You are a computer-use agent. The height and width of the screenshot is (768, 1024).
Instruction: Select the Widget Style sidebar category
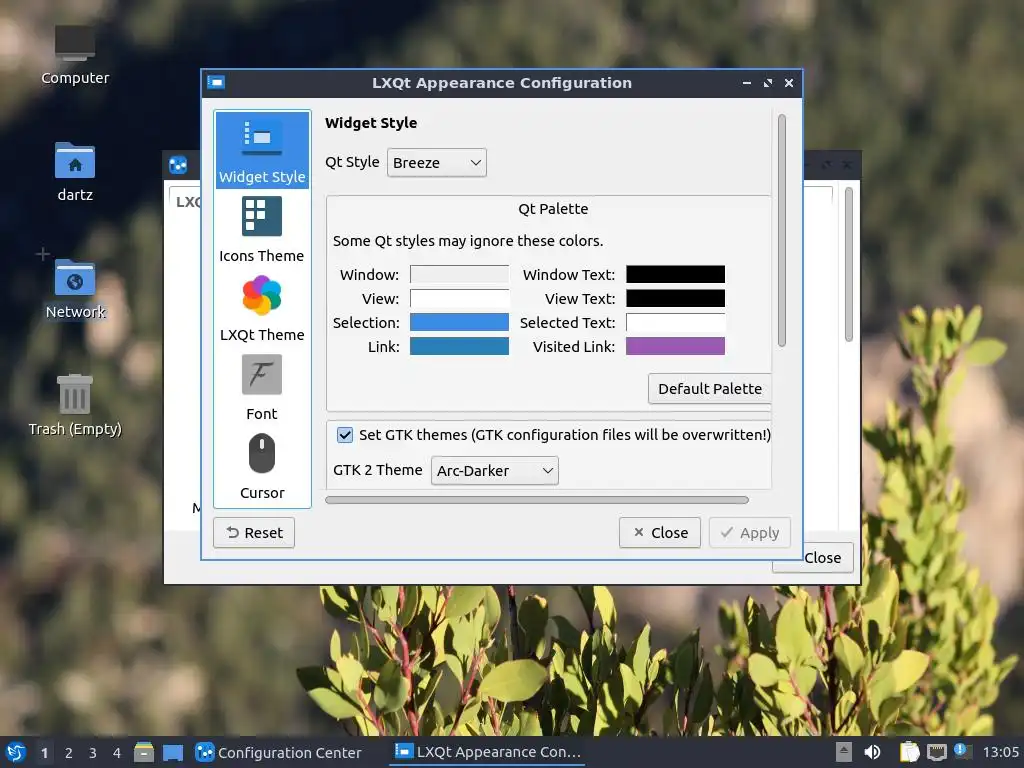pos(262,150)
